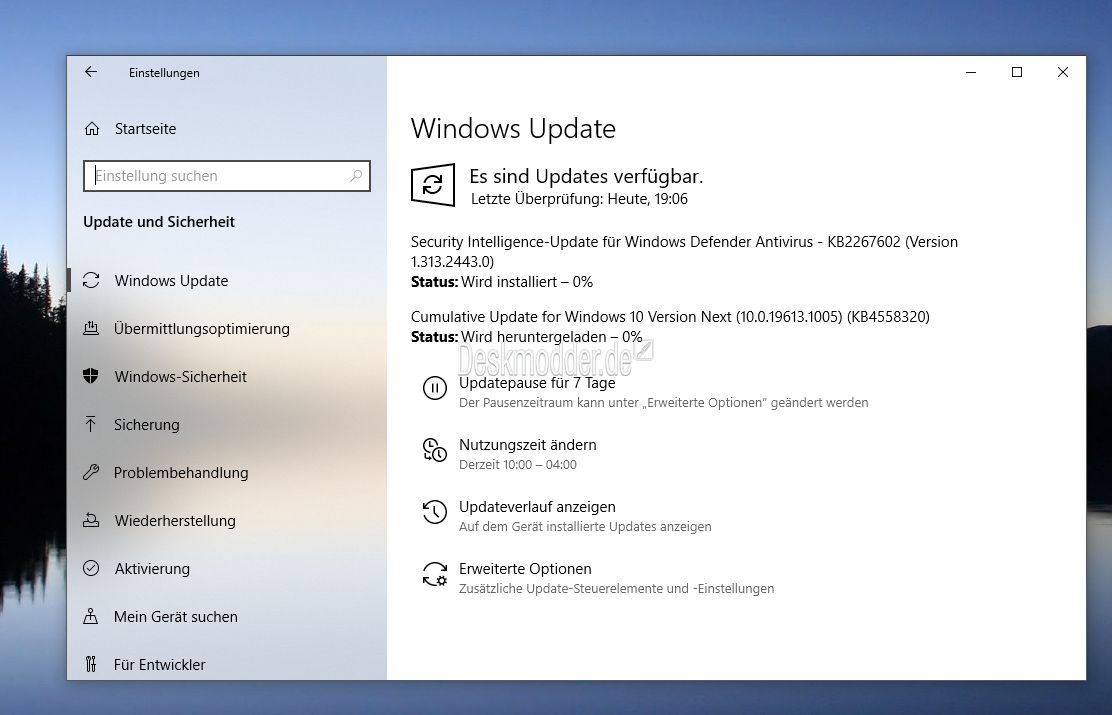The width and height of the screenshot is (1112, 715).
Task: Open Erweiterte Optionen
Action: tap(525, 568)
